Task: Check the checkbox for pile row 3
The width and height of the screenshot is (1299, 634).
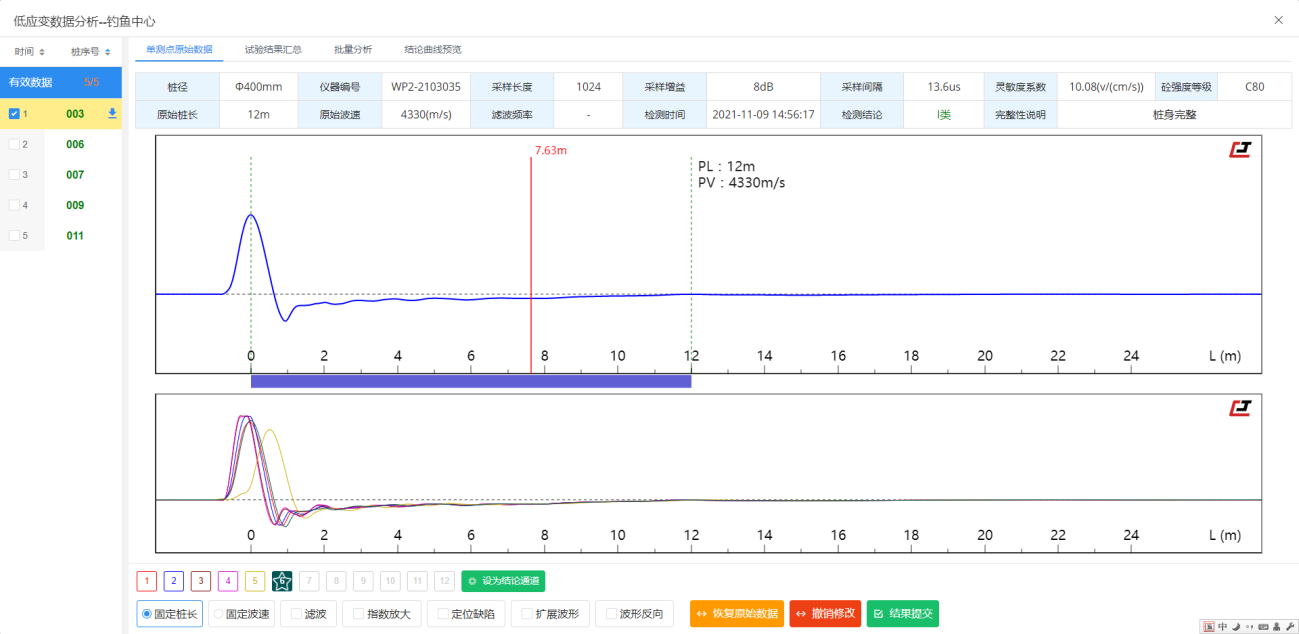Action: (x=14, y=175)
